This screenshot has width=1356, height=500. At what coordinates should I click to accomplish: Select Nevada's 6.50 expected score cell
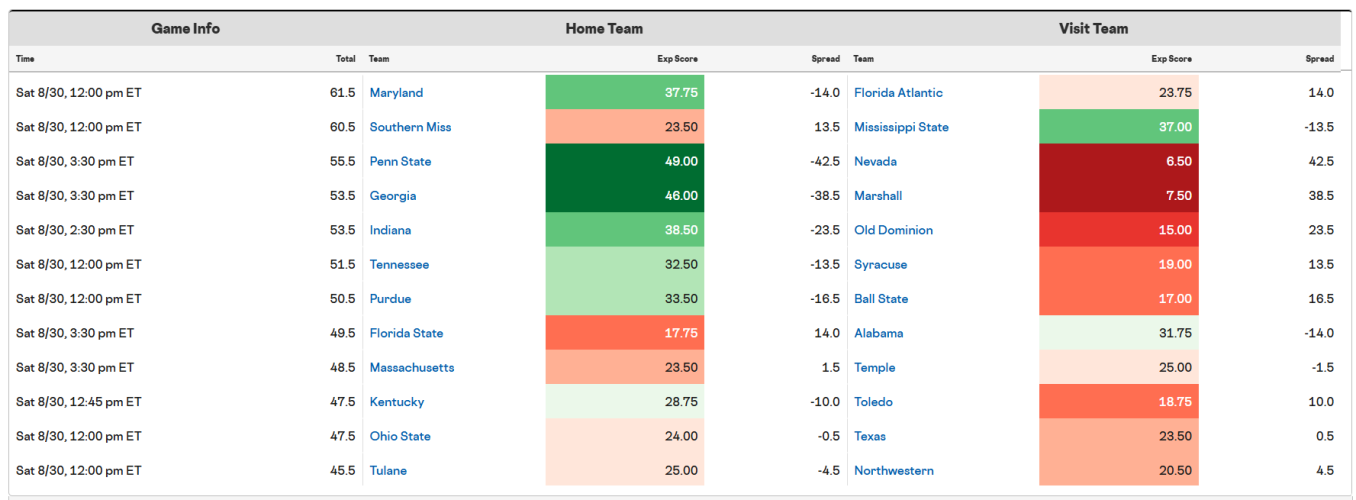tap(1119, 161)
